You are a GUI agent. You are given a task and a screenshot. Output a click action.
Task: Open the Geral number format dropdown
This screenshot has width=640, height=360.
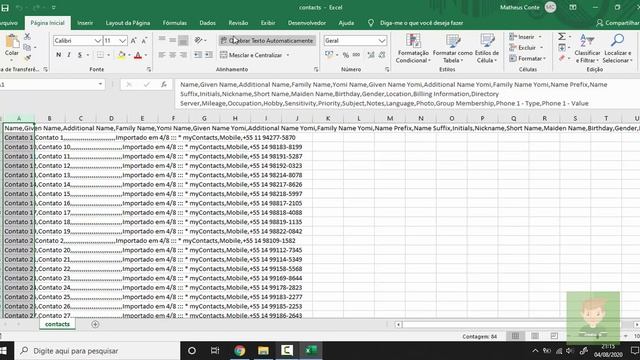(x=381, y=40)
